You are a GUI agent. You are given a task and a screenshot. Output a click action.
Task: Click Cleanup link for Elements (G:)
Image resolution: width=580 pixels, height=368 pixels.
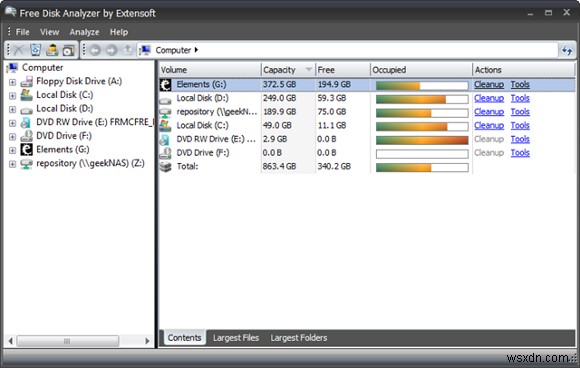coord(489,84)
